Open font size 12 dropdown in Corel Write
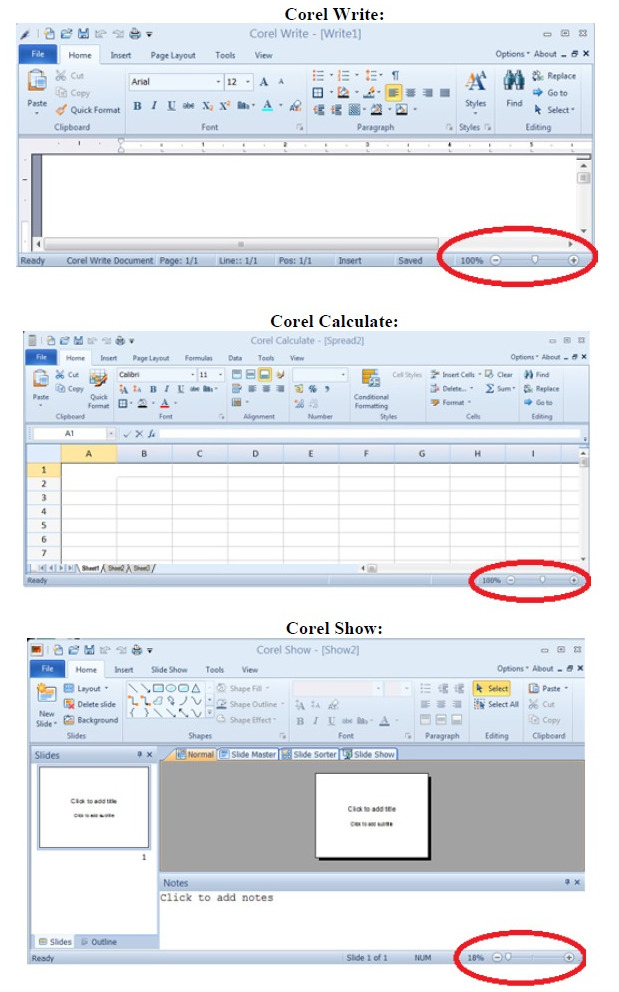 (x=248, y=82)
